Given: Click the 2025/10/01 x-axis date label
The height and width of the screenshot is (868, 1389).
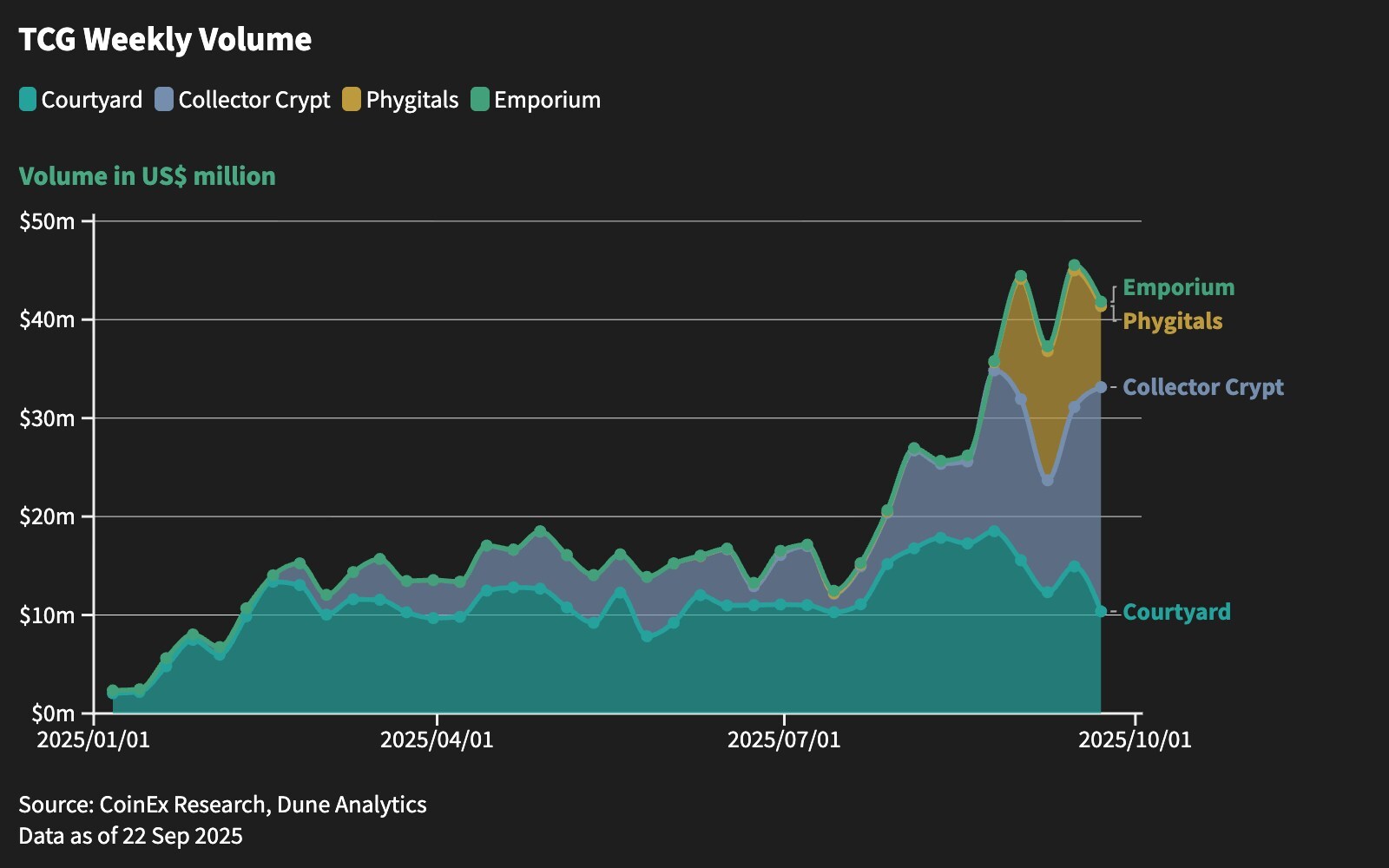Looking at the screenshot, I should click(x=1135, y=740).
